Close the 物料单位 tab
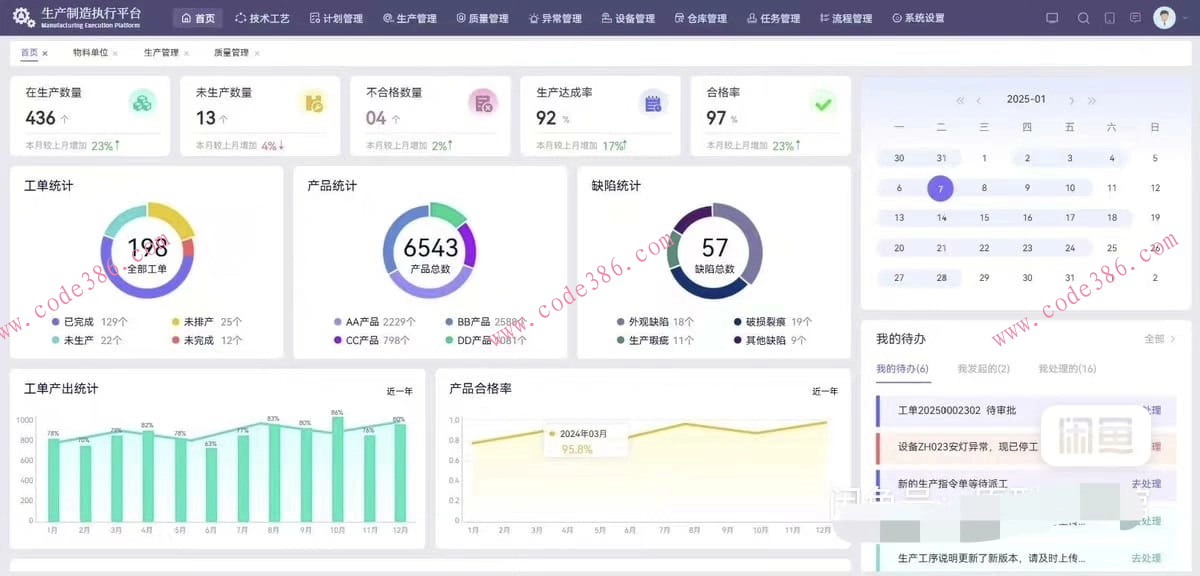The image size is (1200, 576). (113, 52)
